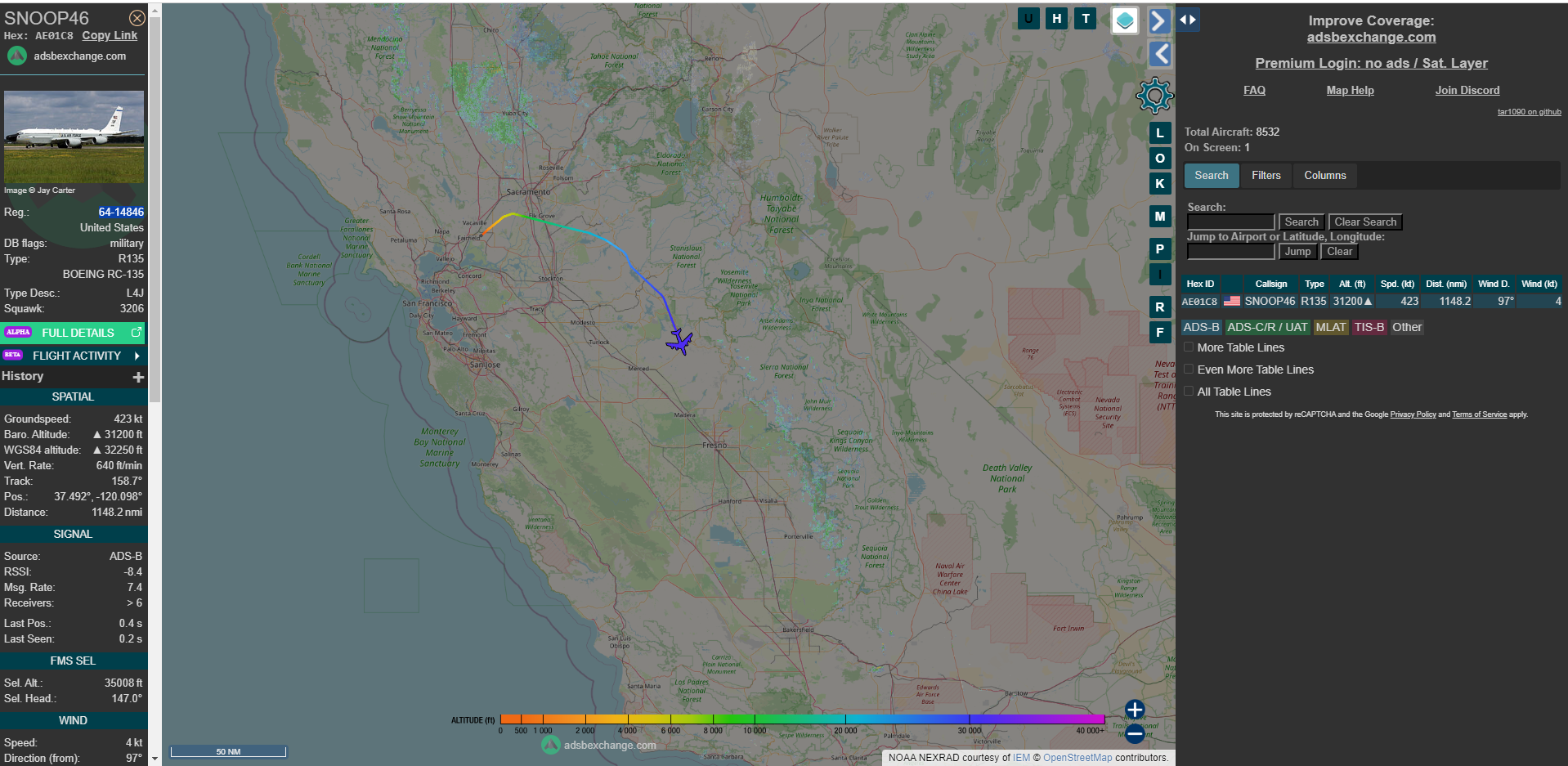Sort table by Callsign column
The width and height of the screenshot is (1568, 766).
pyautogui.click(x=1270, y=284)
